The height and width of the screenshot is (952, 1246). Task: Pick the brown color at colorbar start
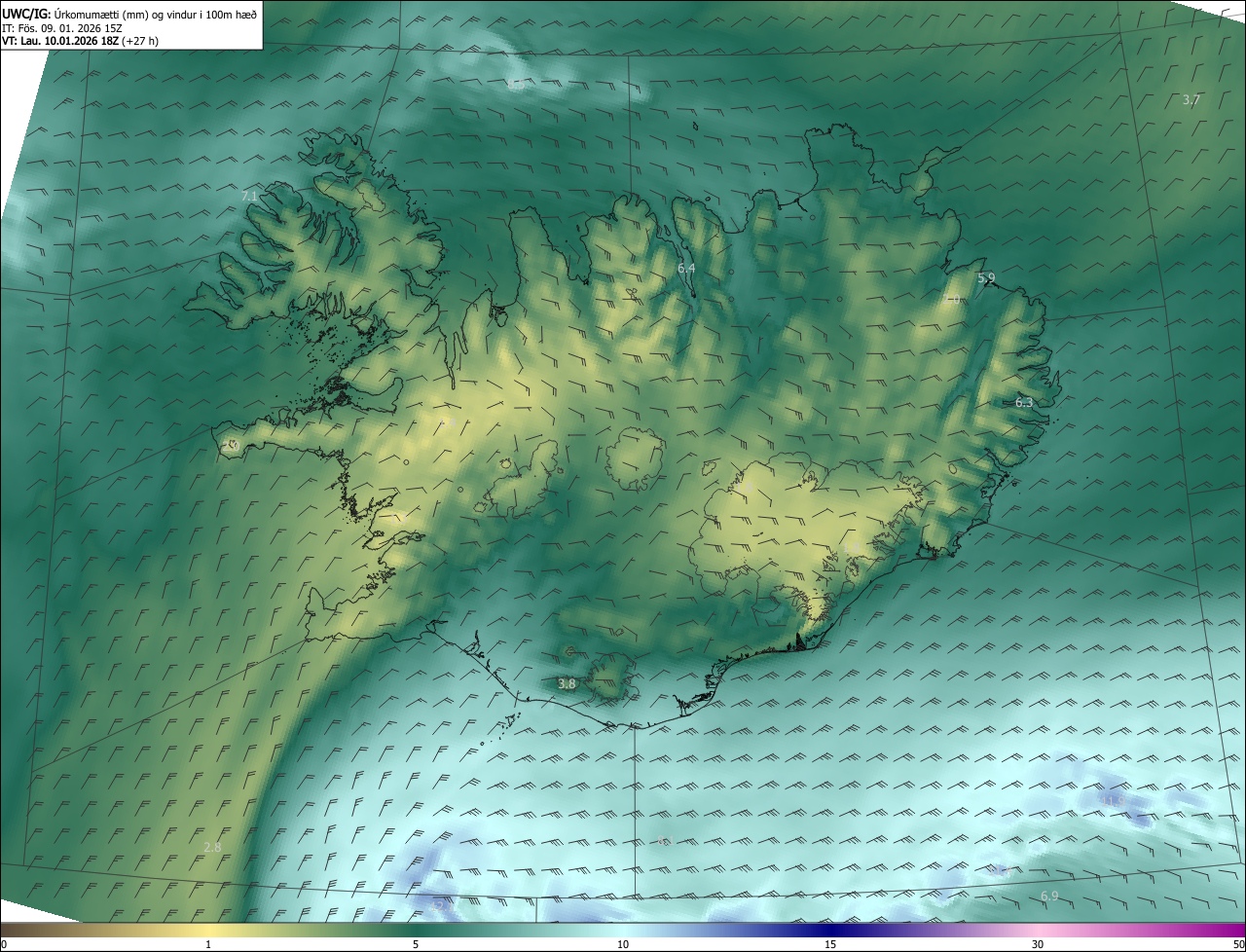5,930
